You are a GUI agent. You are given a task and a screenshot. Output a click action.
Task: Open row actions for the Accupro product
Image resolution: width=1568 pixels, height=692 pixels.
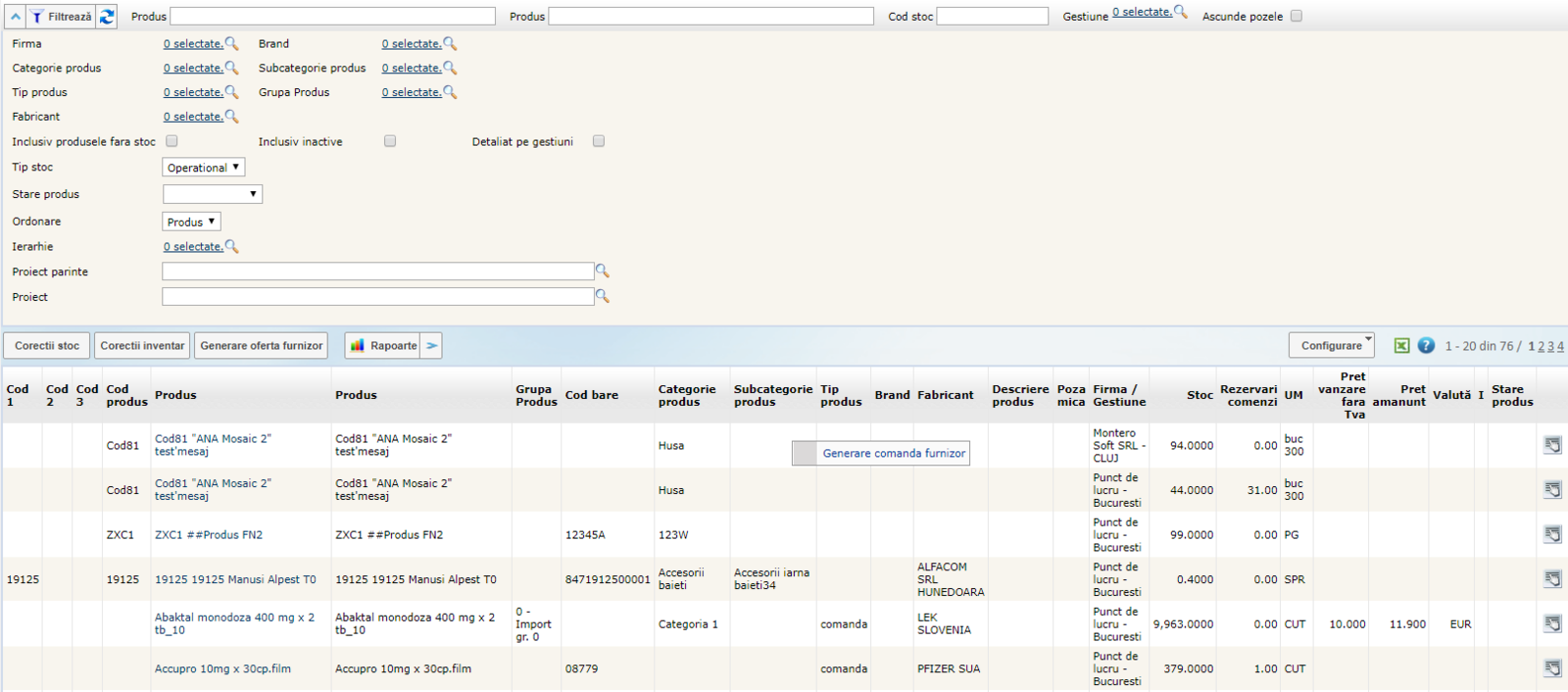click(1552, 668)
